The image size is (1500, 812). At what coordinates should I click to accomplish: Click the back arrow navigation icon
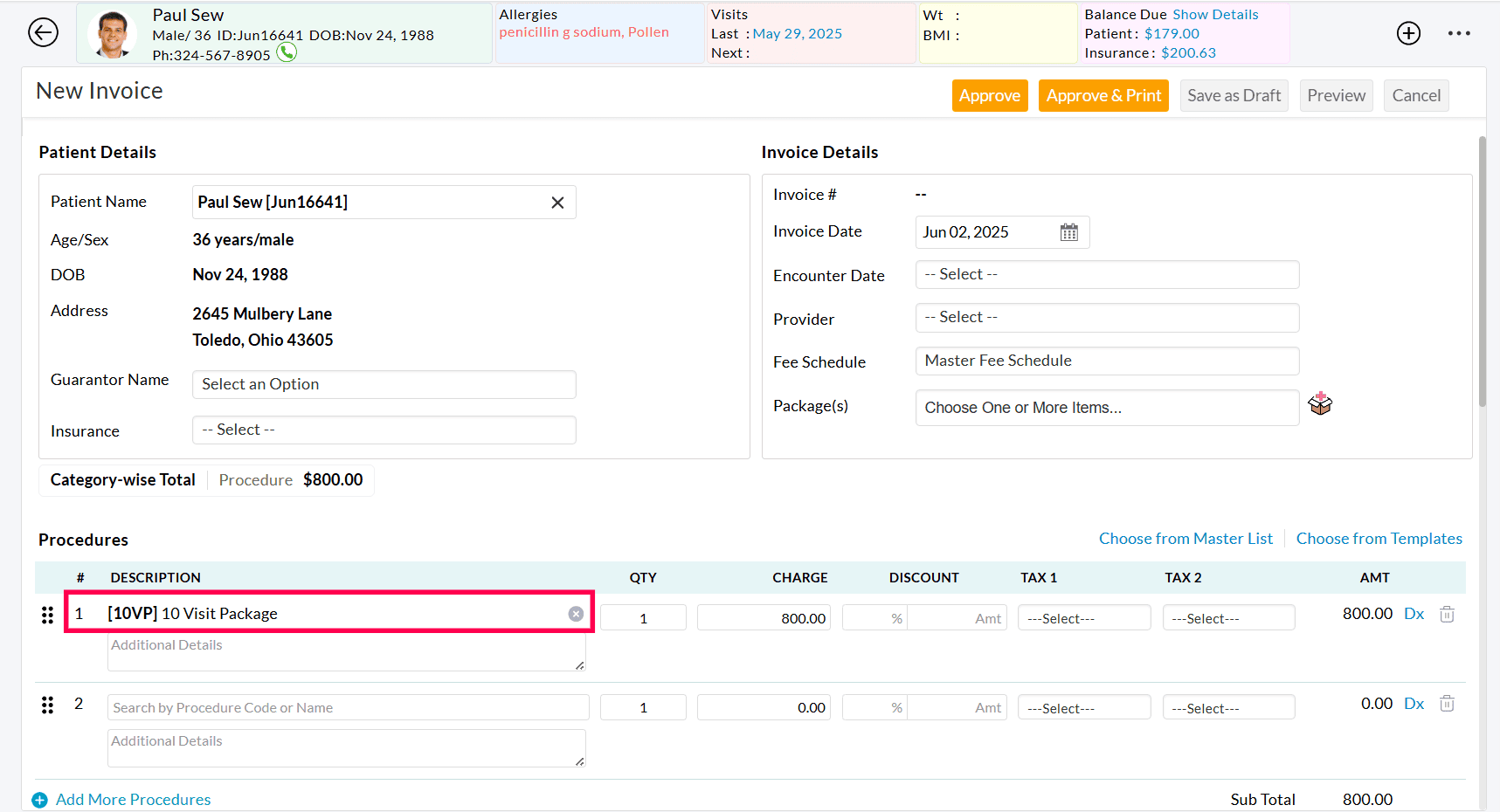point(43,32)
